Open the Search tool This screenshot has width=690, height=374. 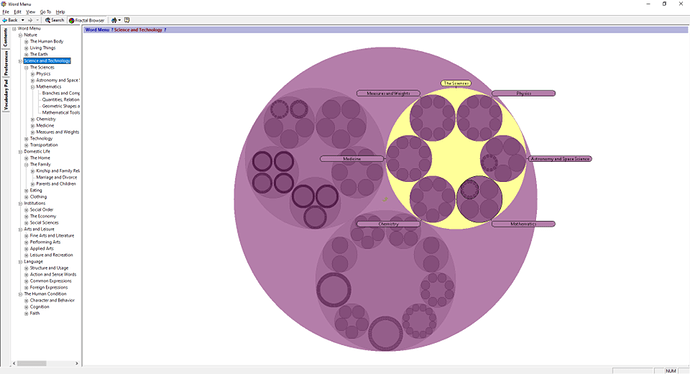click(x=55, y=20)
